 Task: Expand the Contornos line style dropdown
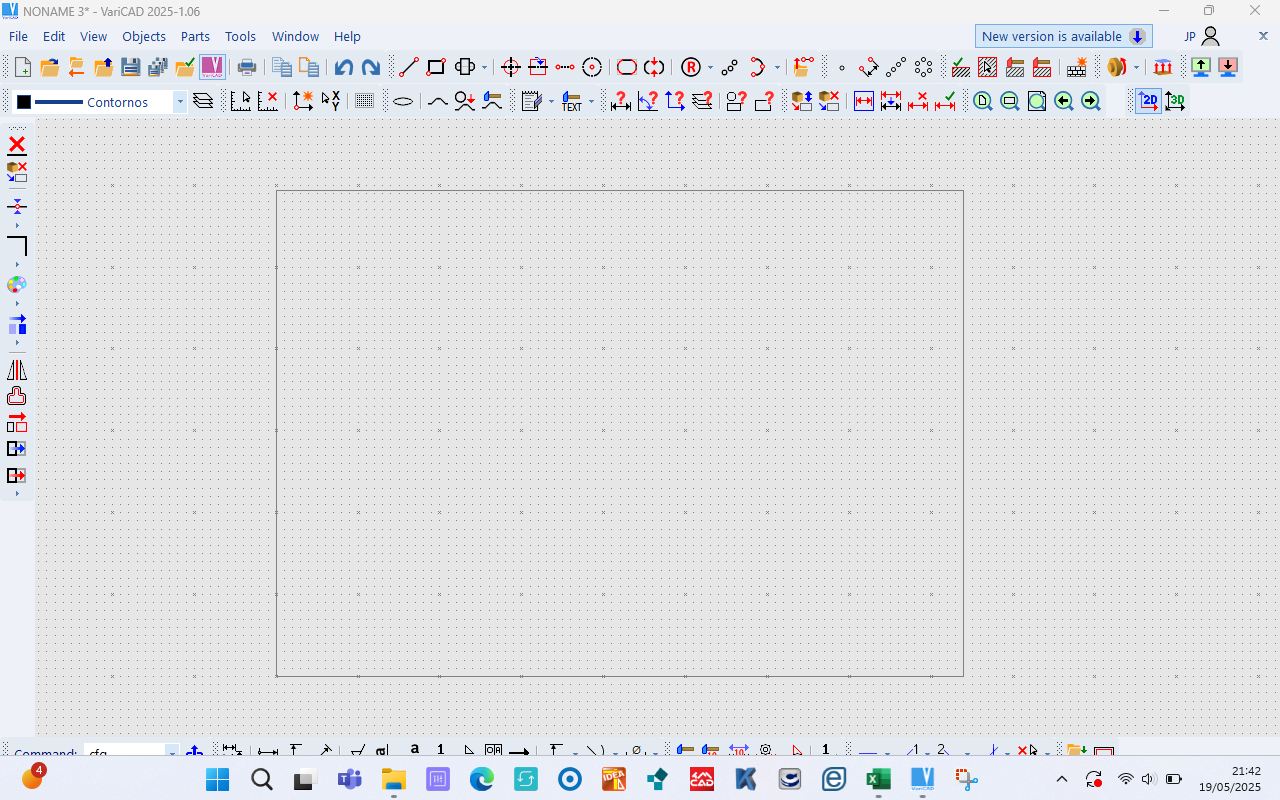(180, 102)
